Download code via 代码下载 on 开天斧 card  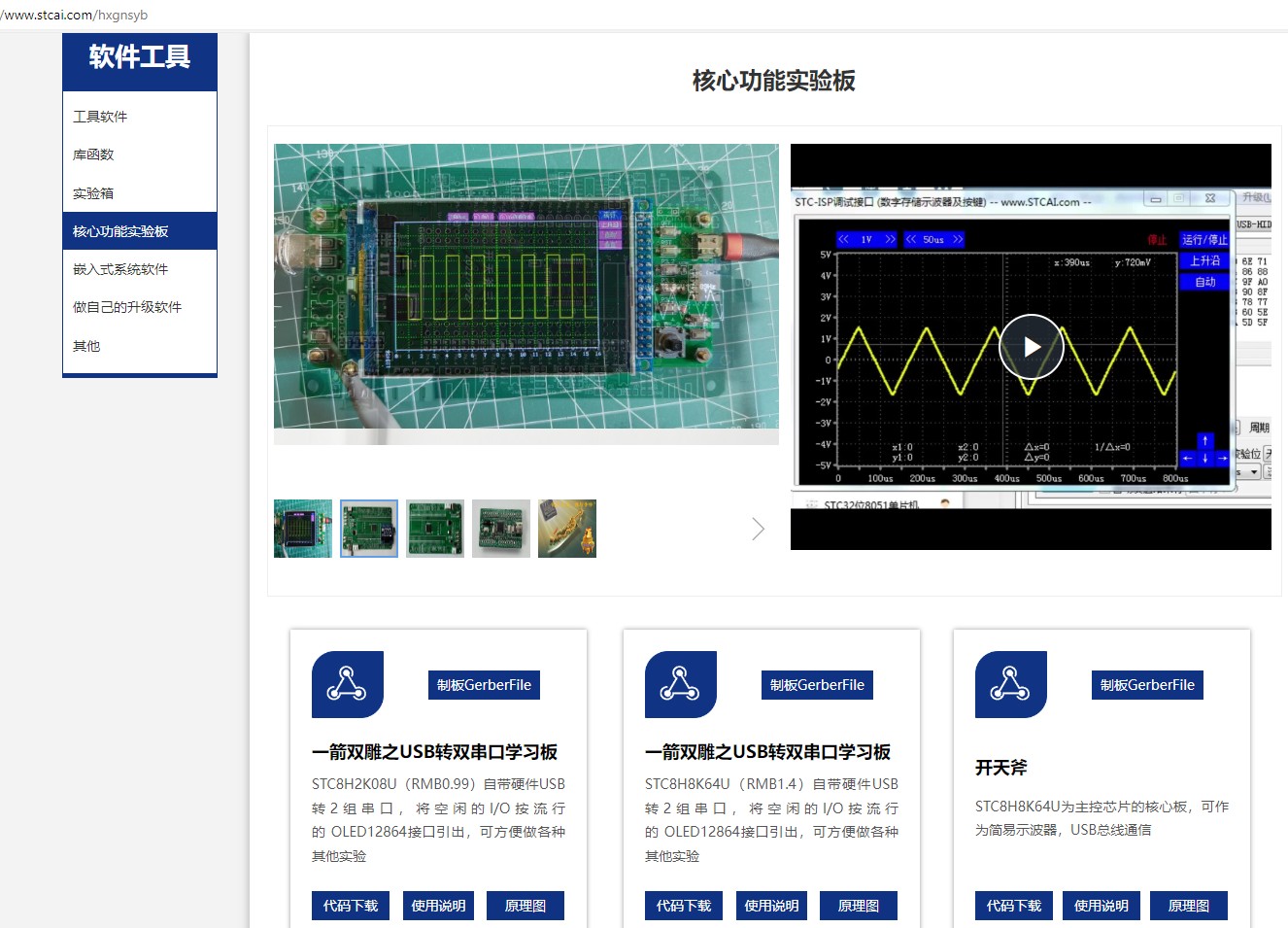1014,906
